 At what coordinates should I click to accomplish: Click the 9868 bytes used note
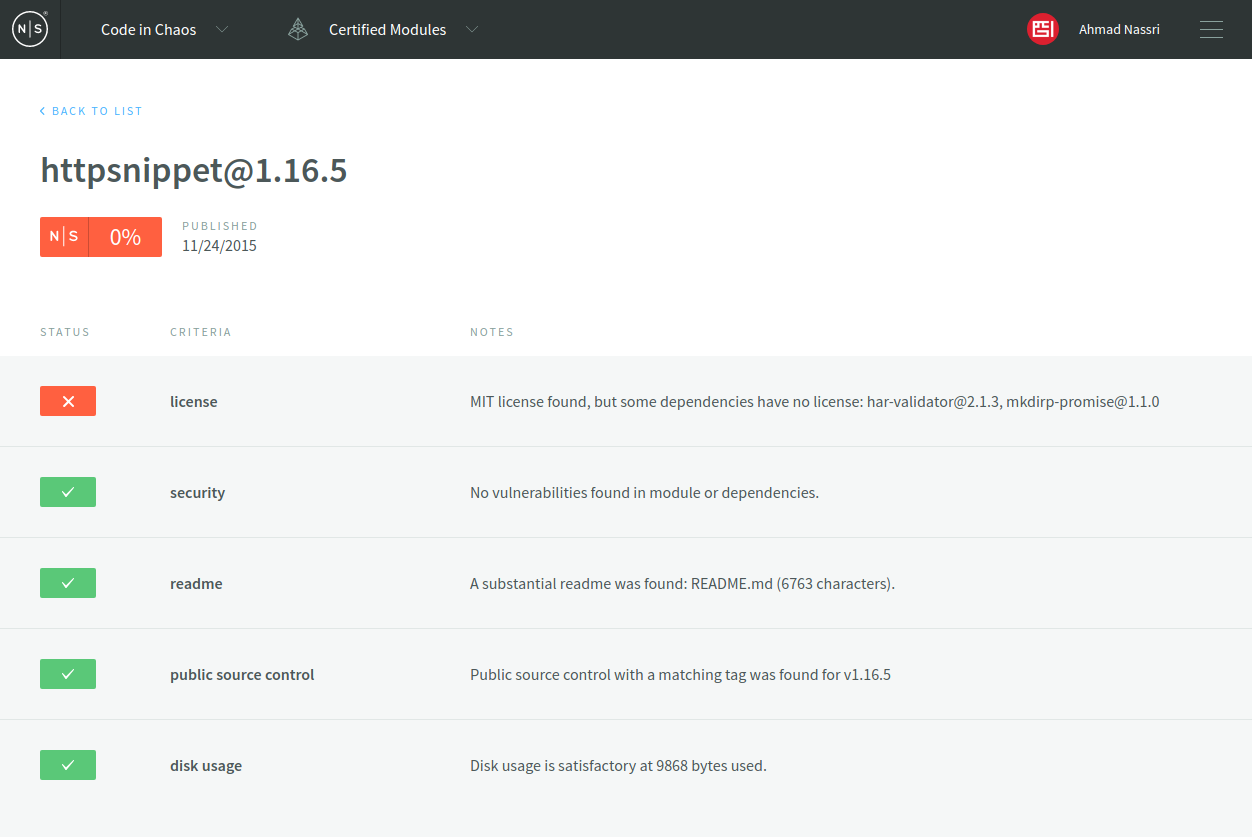point(618,766)
